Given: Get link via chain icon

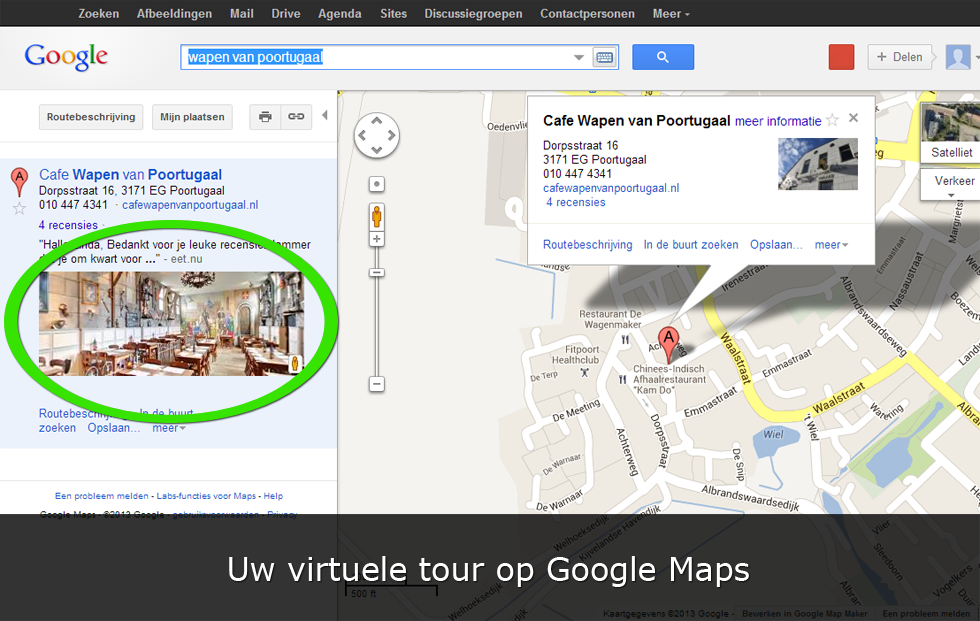Looking at the screenshot, I should point(296,117).
